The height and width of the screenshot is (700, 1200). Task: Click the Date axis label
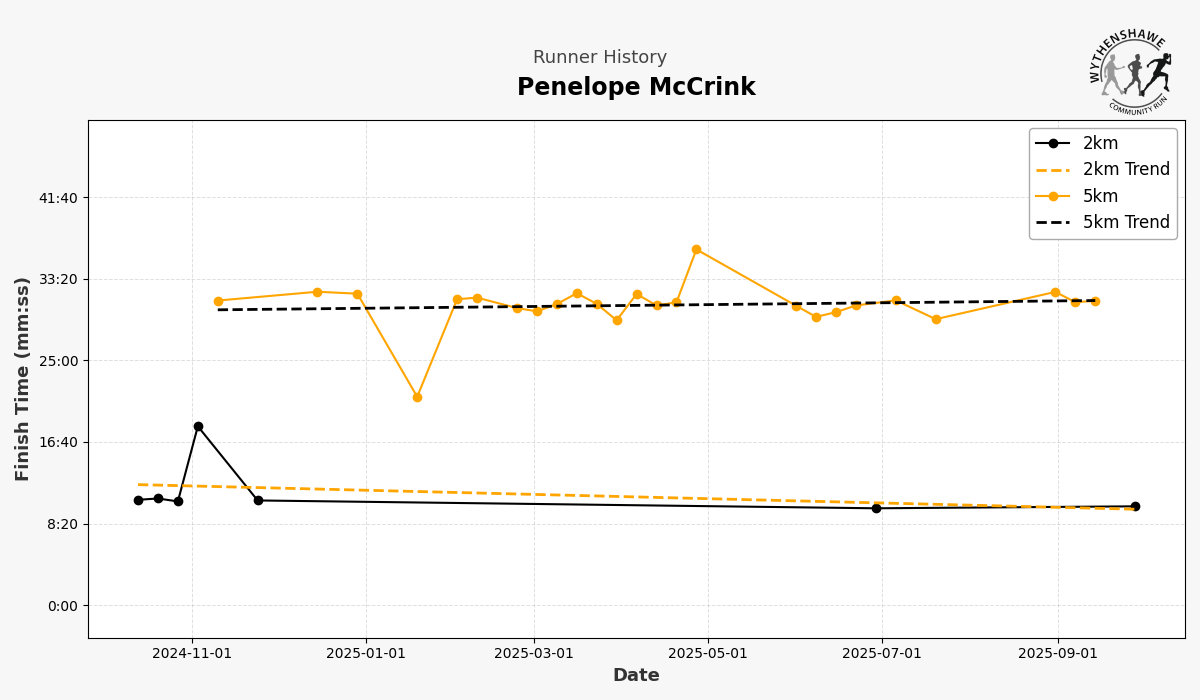[636, 676]
